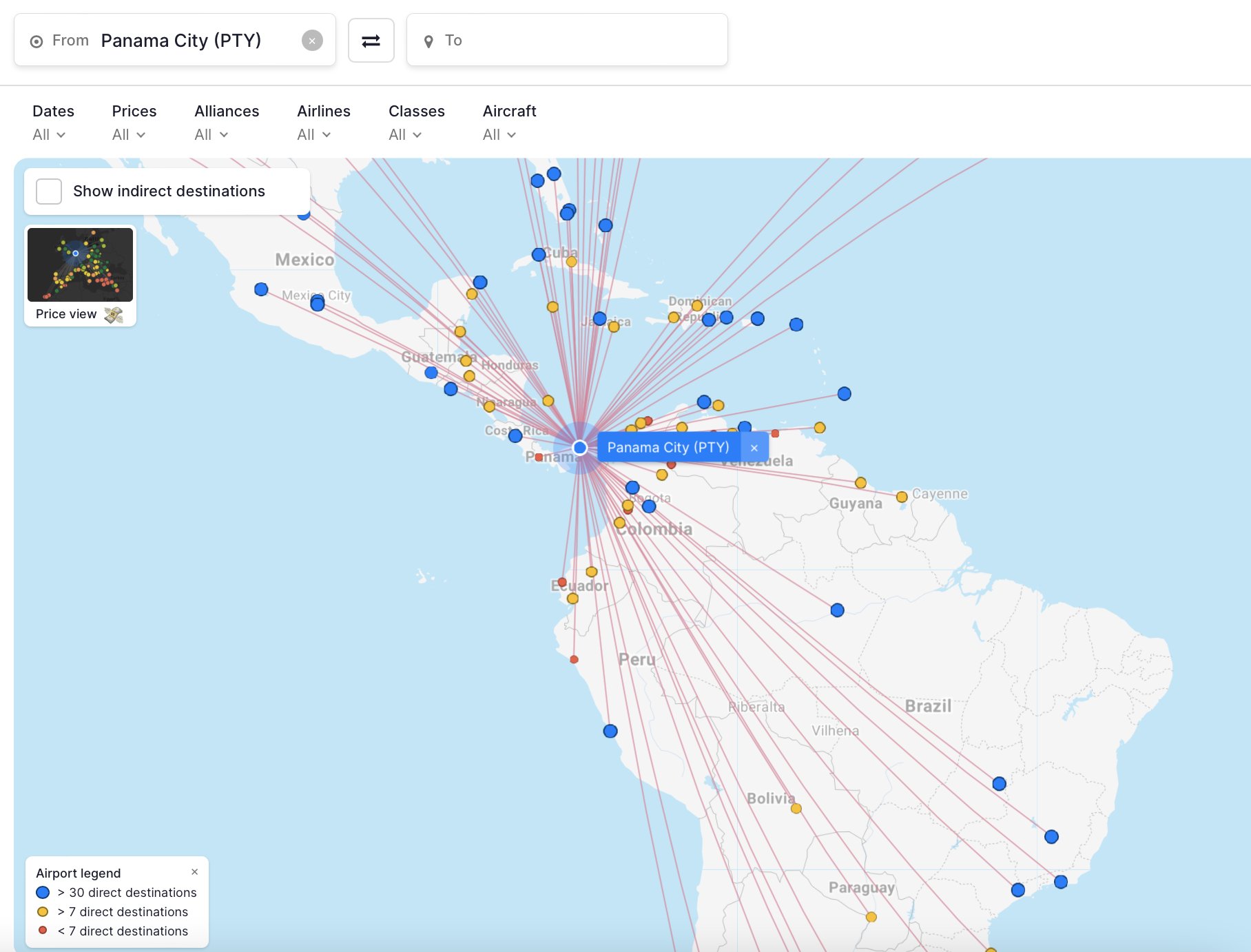Screen dimensions: 1251x952
Task: Click the To destination field
Action: click(567, 40)
